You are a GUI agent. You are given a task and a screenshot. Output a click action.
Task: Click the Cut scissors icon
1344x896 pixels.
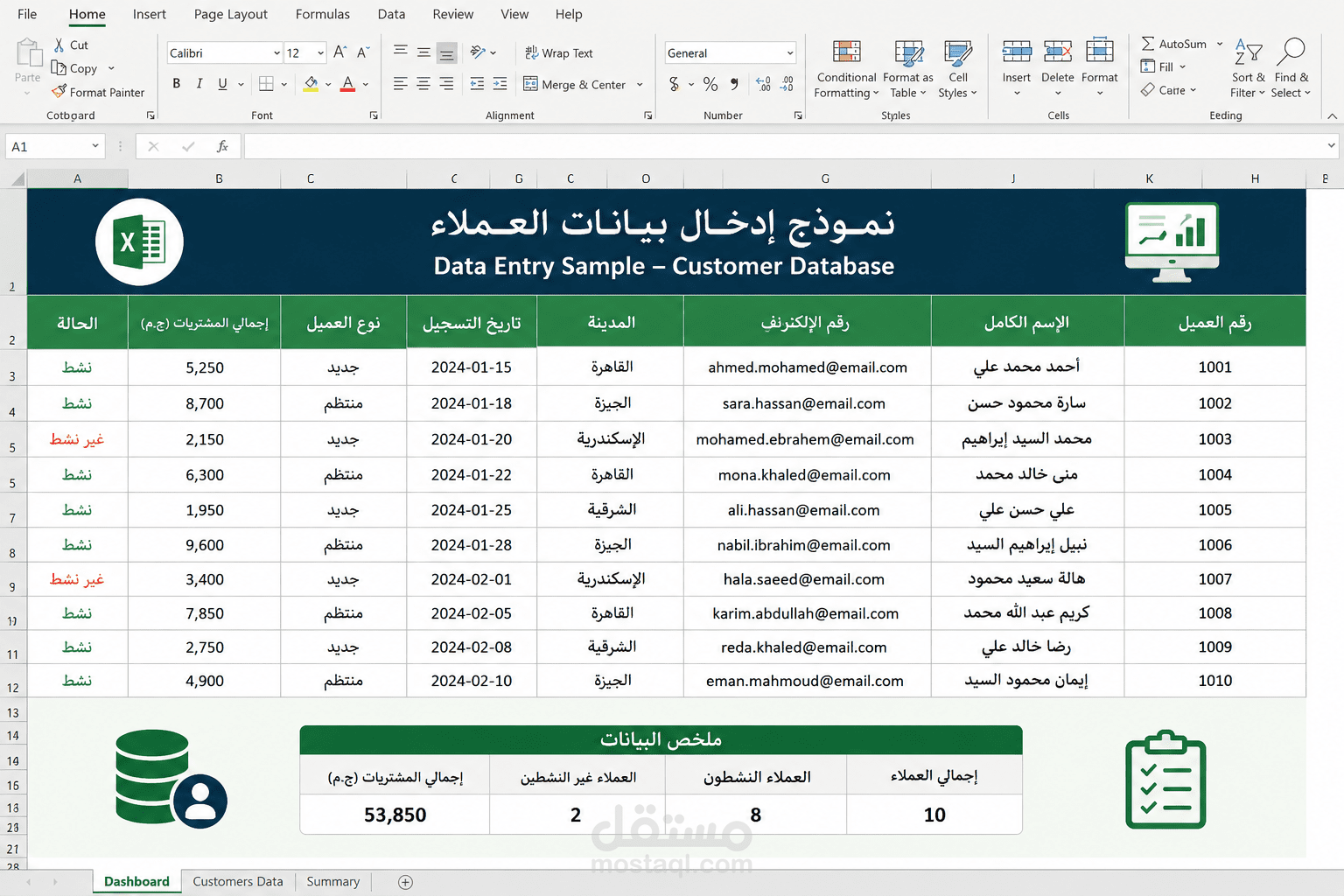[59, 45]
